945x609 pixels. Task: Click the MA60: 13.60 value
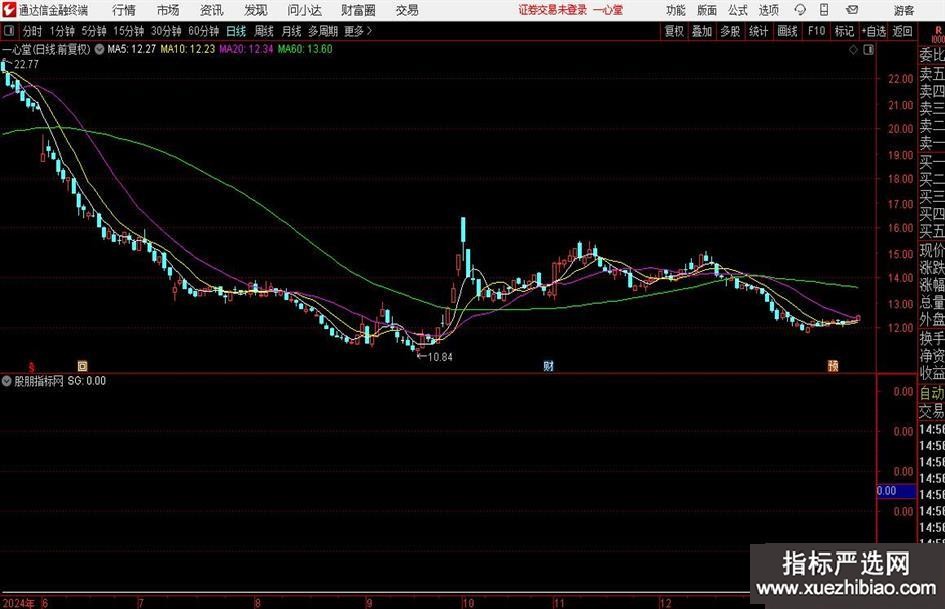[x=305, y=49]
